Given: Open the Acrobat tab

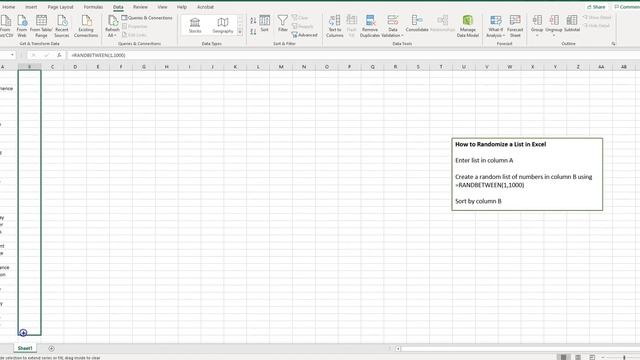Looking at the screenshot, I should (205, 7).
